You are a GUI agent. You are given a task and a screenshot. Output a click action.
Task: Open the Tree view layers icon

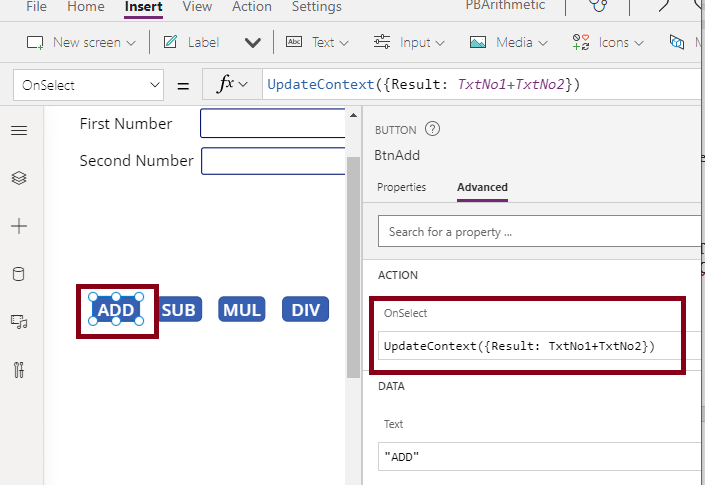tap(19, 178)
